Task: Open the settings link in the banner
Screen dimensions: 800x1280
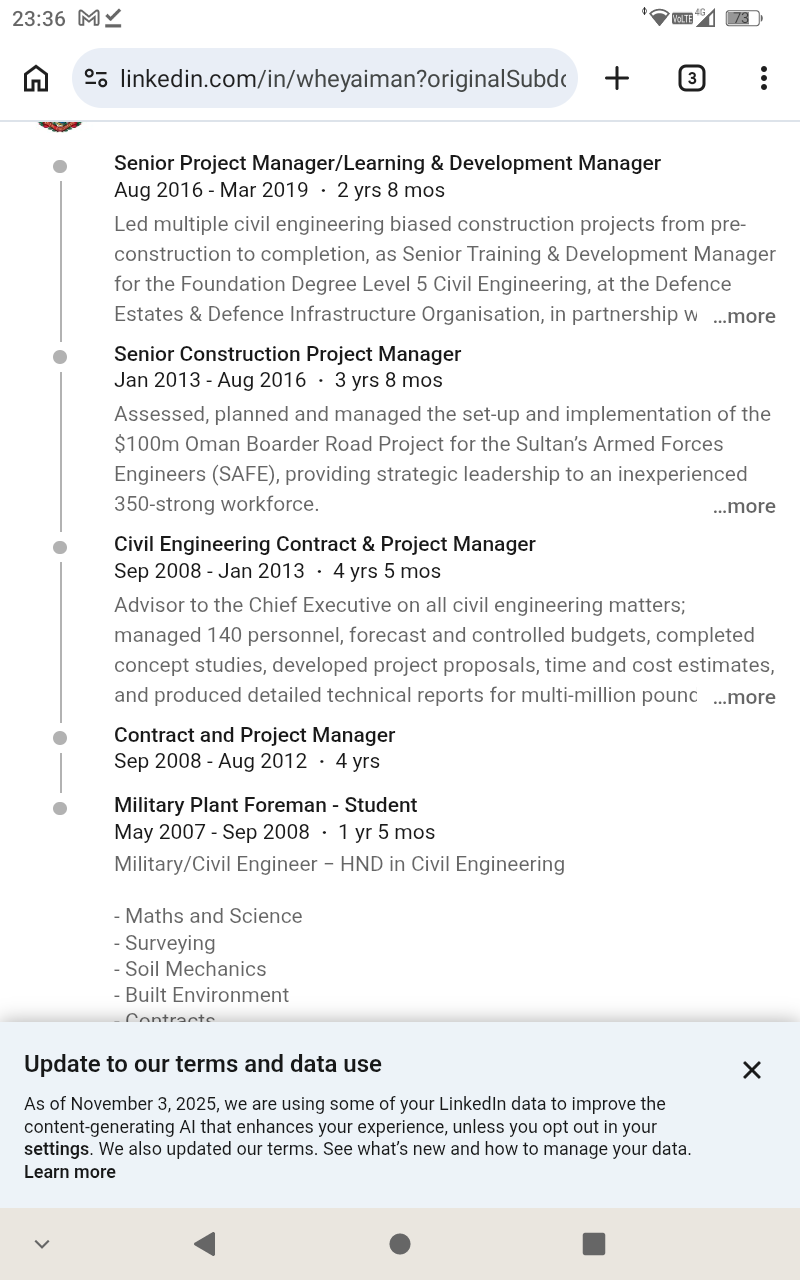Action: point(57,1149)
